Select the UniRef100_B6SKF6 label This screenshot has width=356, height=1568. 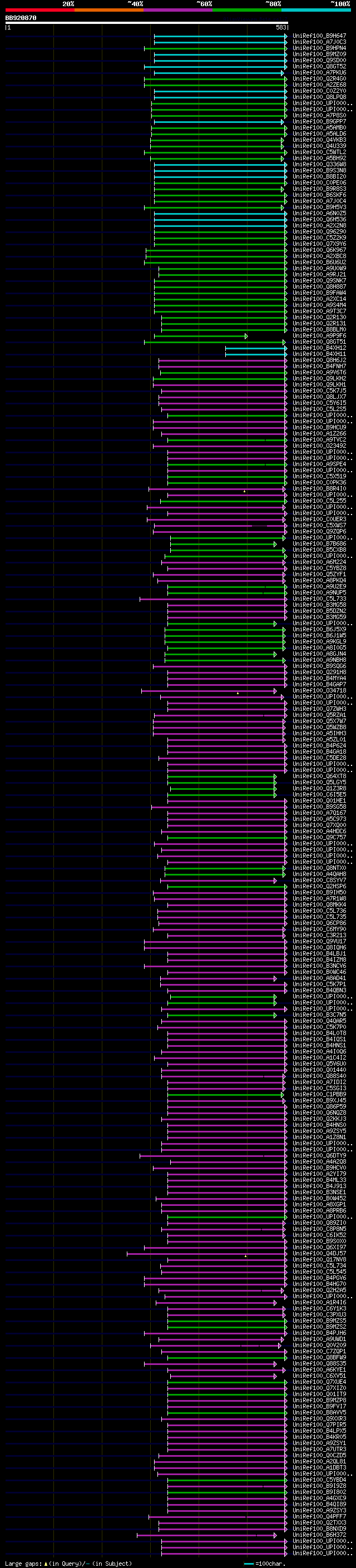[x=319, y=195]
